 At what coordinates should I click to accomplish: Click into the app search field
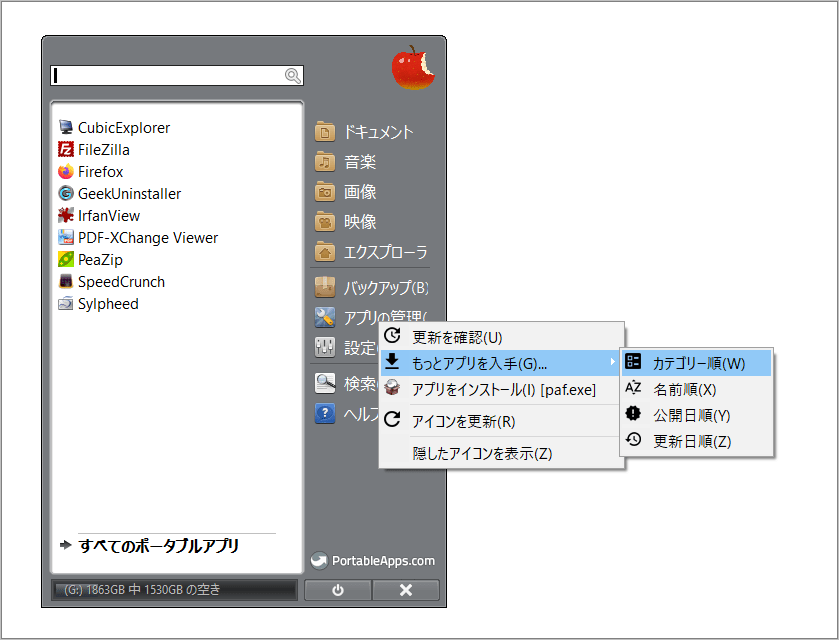[x=177, y=75]
